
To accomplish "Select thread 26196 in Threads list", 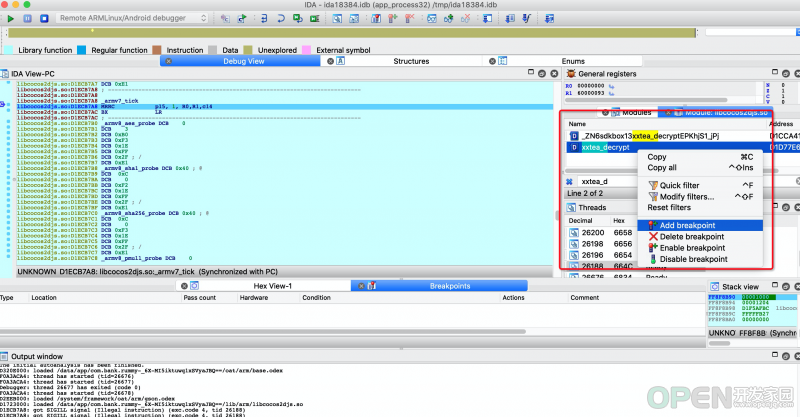I will tap(601, 255).
